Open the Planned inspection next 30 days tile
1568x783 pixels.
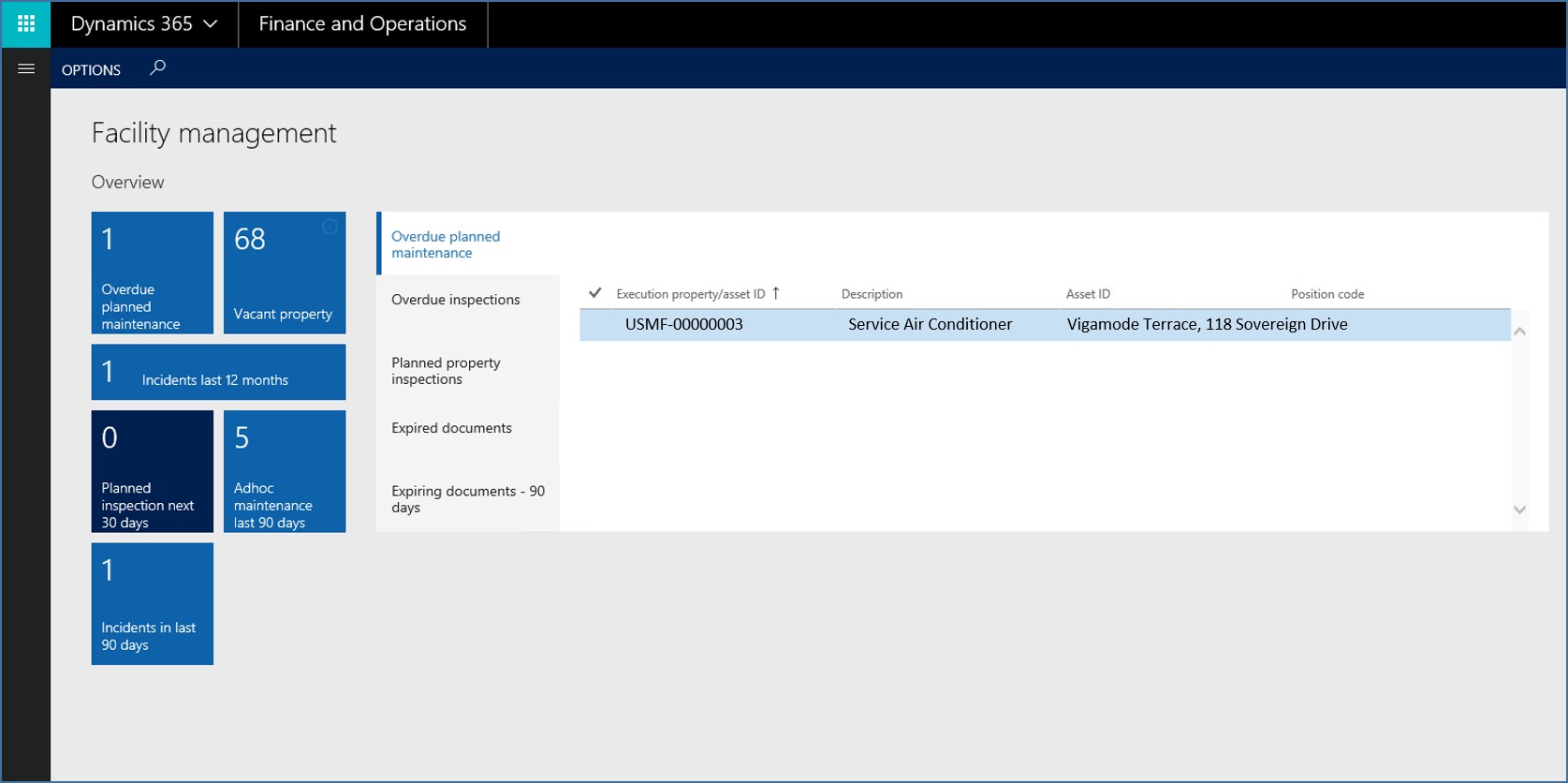tap(152, 471)
